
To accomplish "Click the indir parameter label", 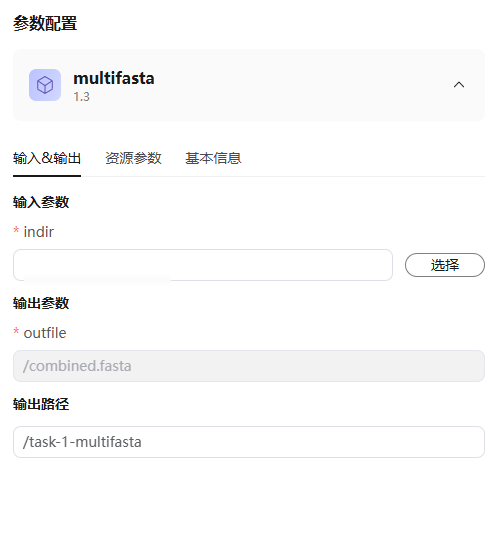I will click(x=39, y=232).
